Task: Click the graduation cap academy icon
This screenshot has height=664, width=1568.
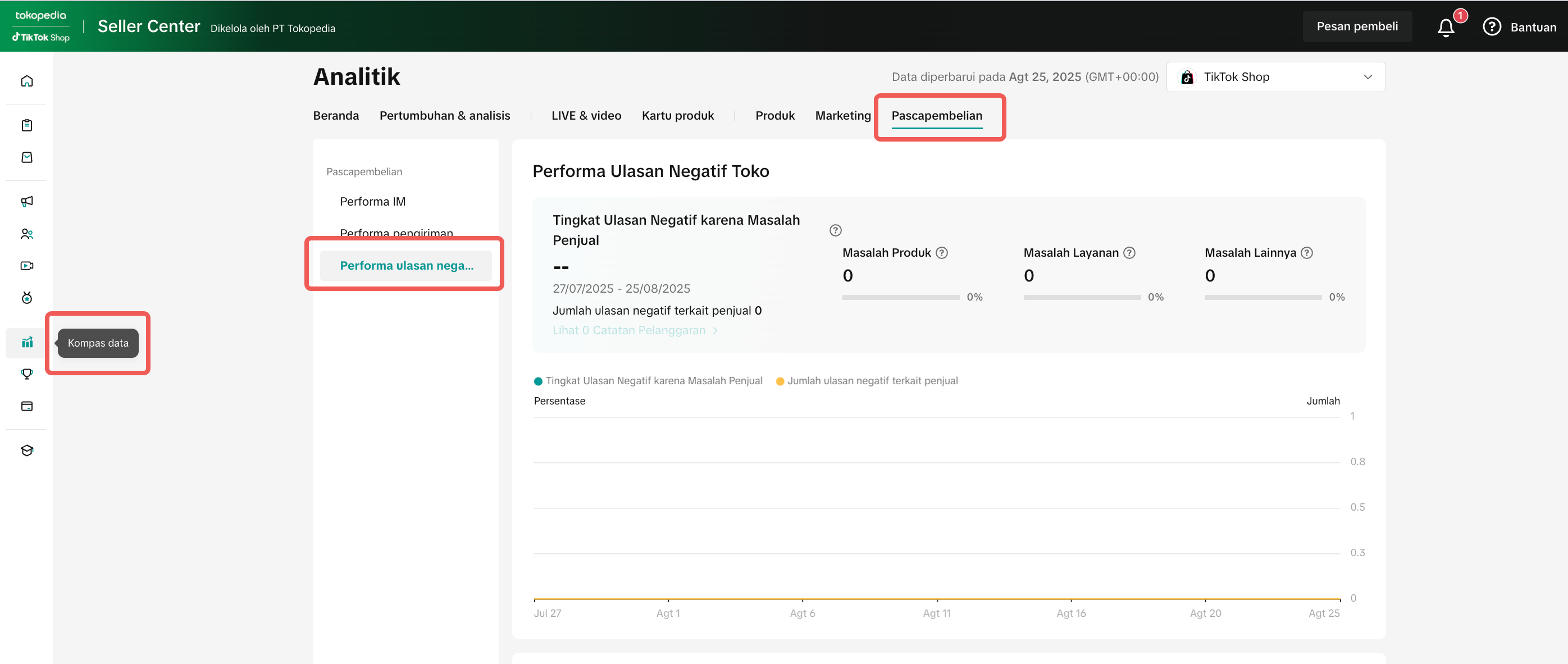Action: [27, 451]
